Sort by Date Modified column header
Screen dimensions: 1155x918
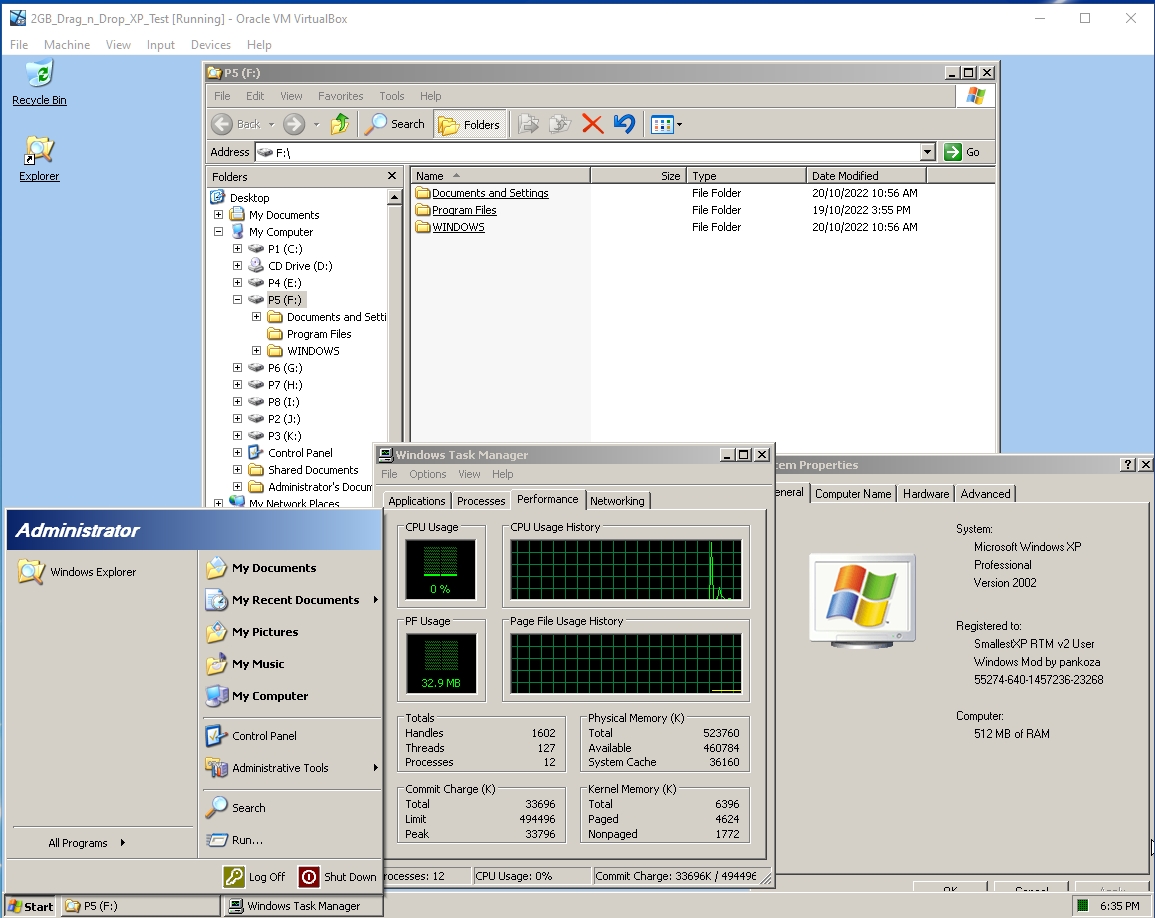click(x=866, y=175)
